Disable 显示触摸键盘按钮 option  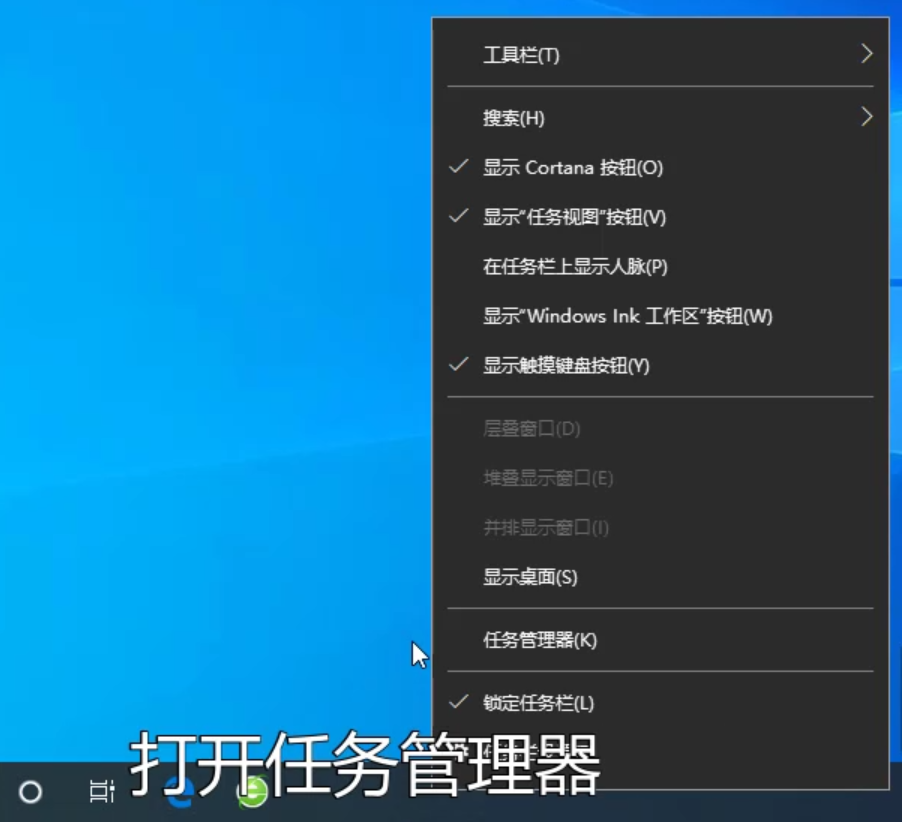[566, 365]
